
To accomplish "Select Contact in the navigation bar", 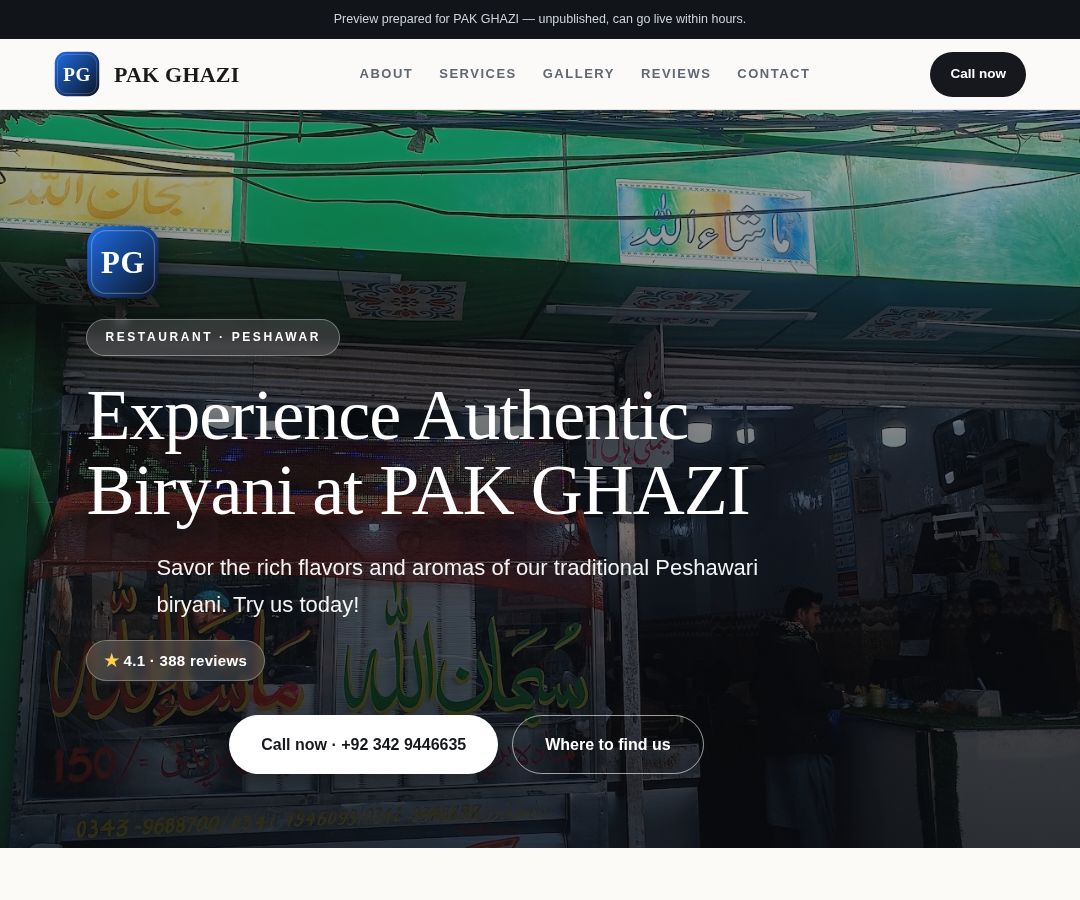I will coord(773,74).
